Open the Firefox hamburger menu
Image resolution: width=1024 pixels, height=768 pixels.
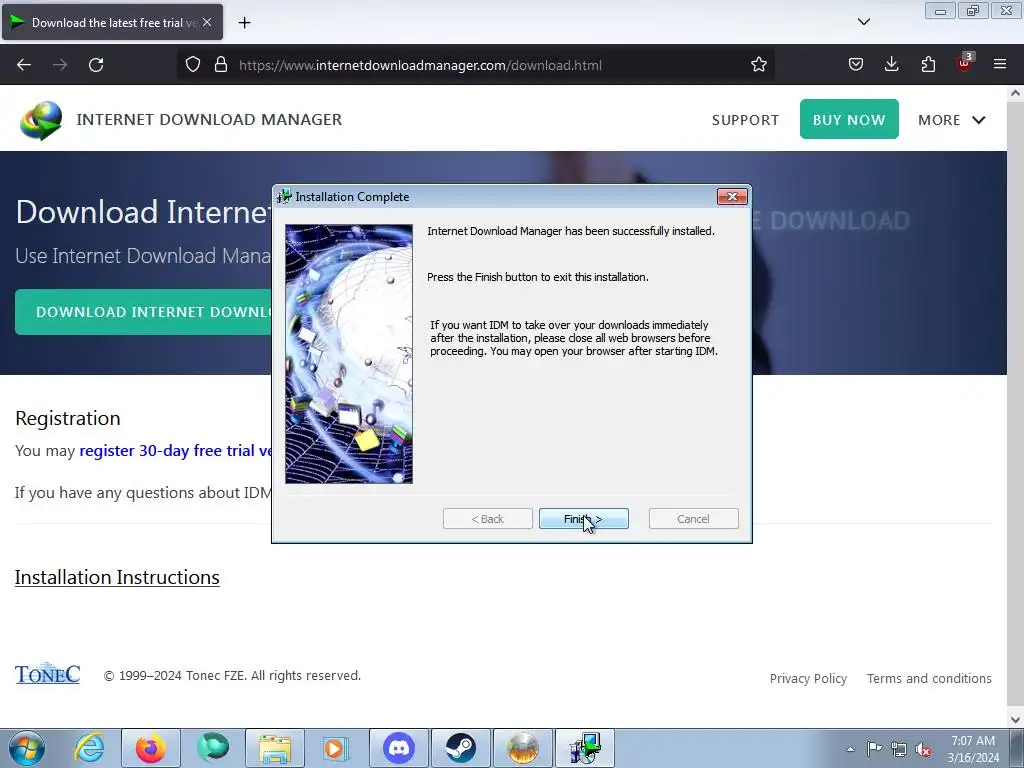(1000, 65)
